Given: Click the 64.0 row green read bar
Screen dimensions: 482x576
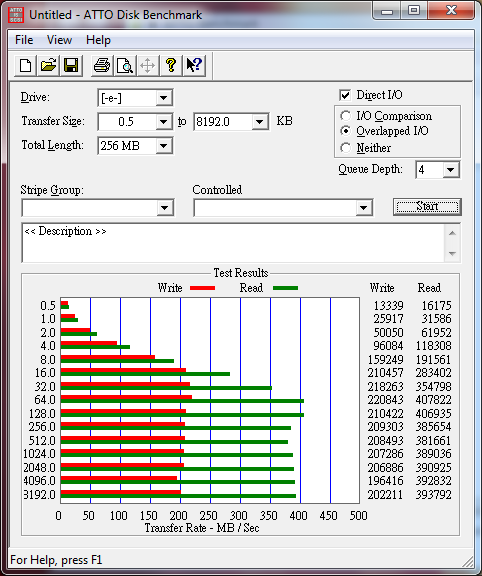Looking at the screenshot, I should tap(182, 401).
